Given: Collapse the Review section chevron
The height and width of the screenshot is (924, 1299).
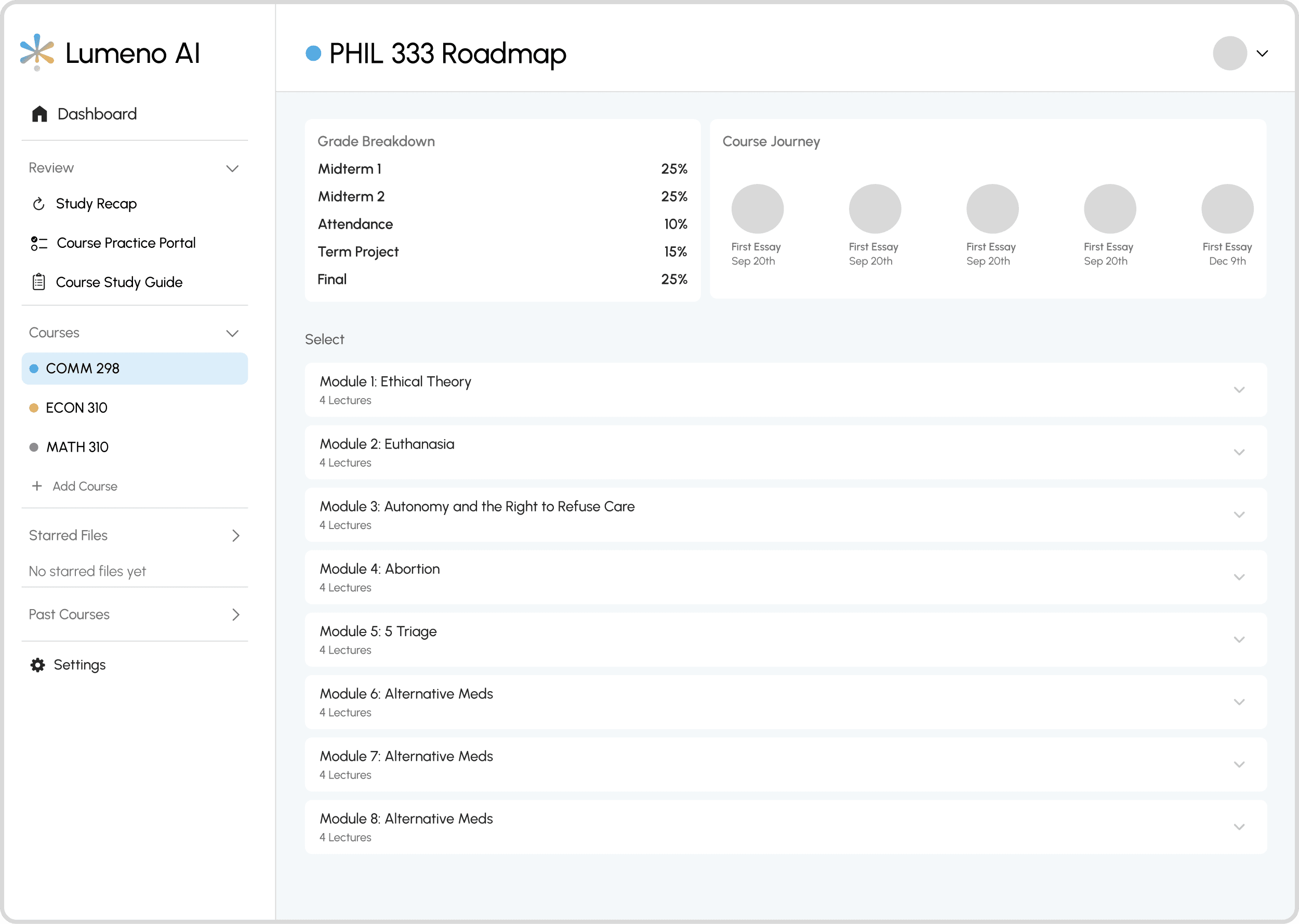Looking at the screenshot, I should click(232, 168).
